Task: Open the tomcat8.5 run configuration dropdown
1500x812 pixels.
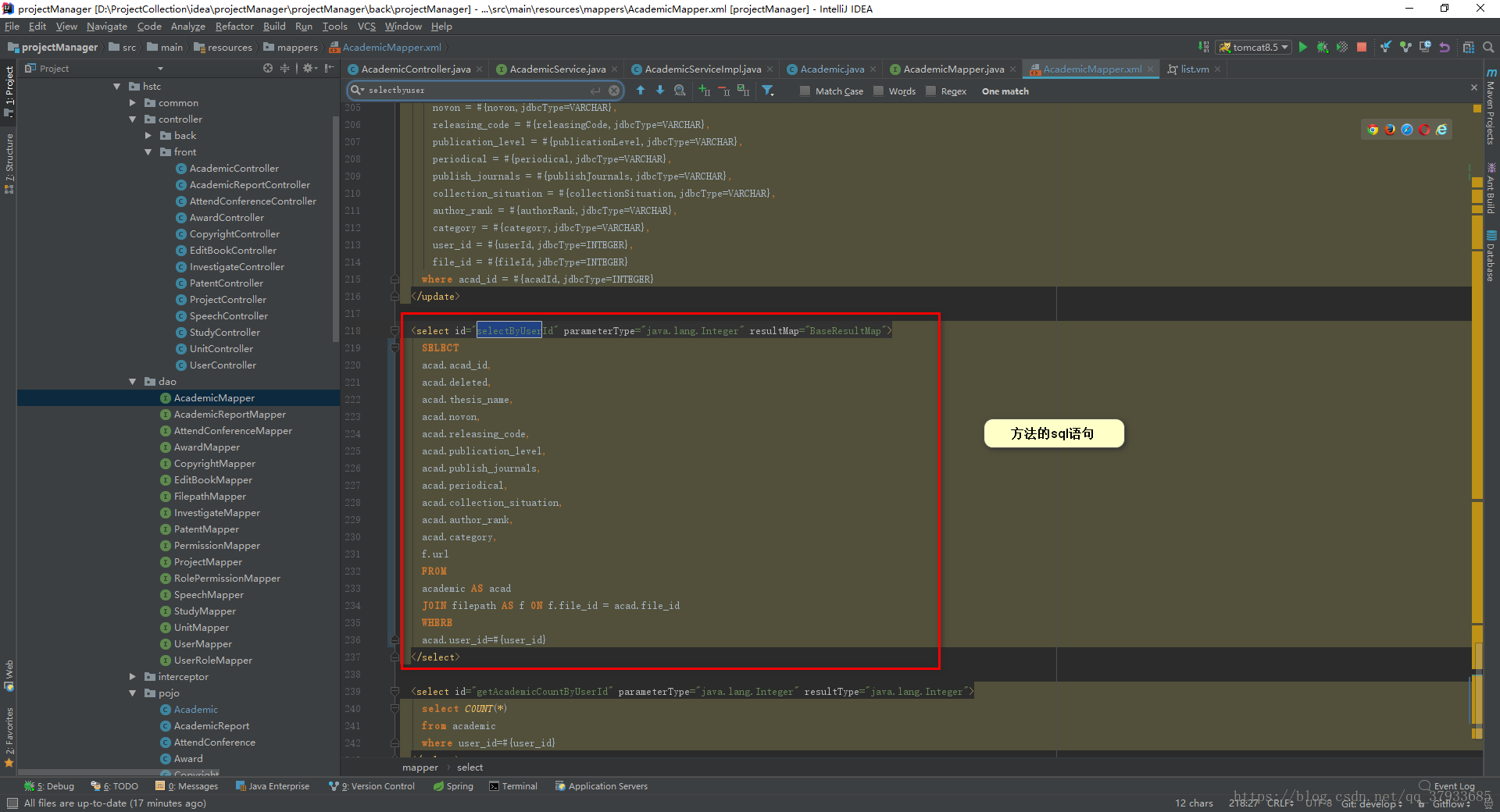Action: click(x=1255, y=47)
